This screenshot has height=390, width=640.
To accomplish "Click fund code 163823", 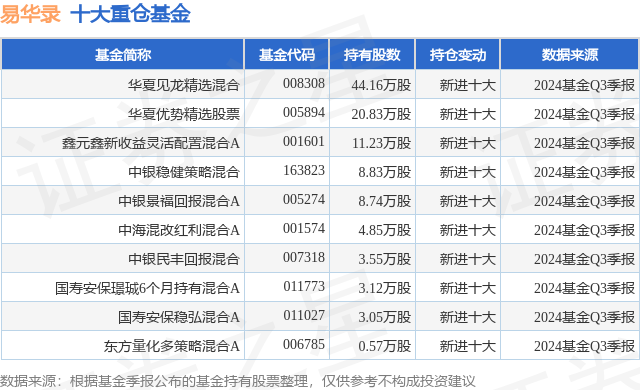I will pyautogui.click(x=304, y=170).
